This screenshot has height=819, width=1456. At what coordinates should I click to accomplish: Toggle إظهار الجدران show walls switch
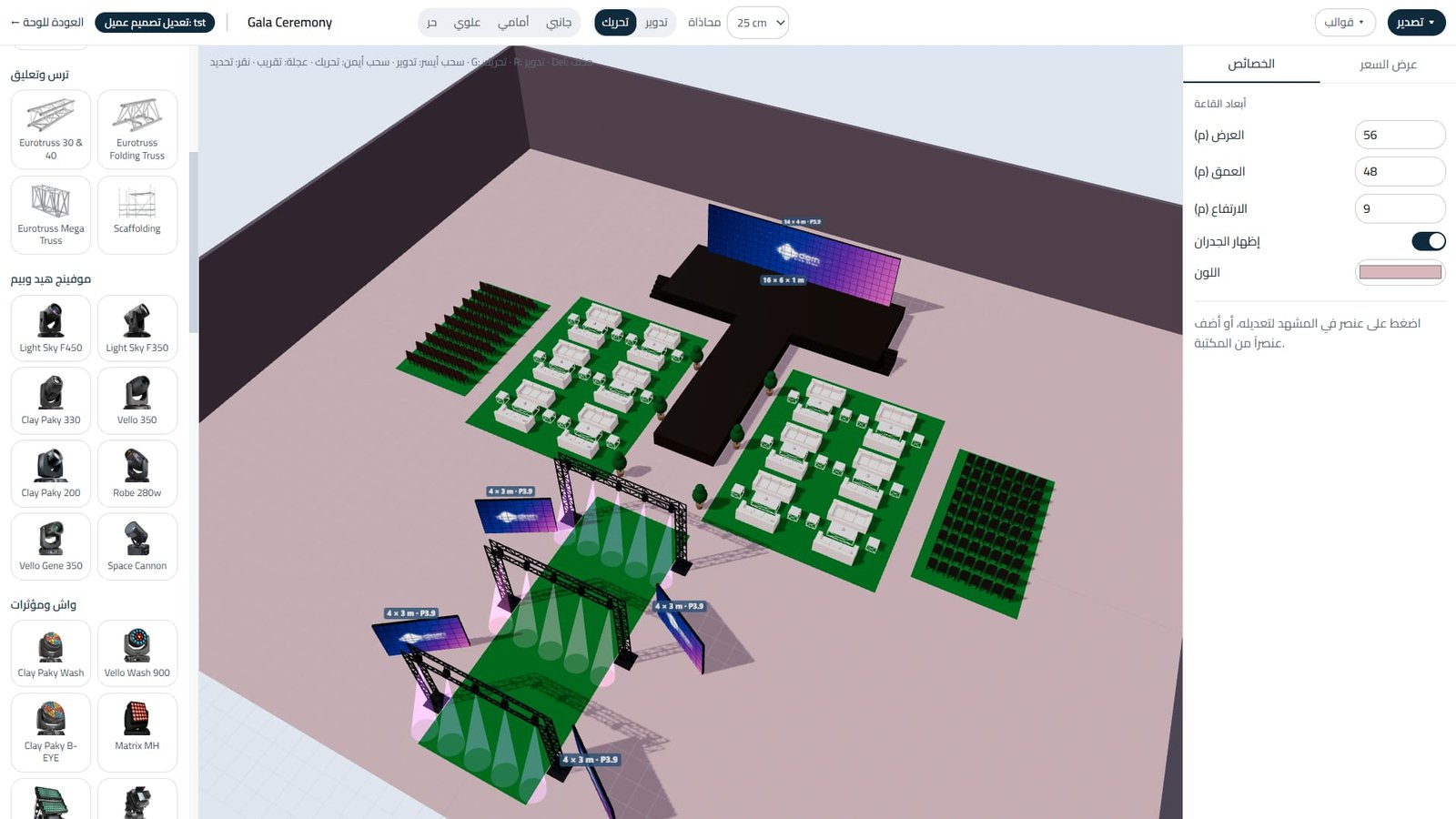click(1429, 241)
